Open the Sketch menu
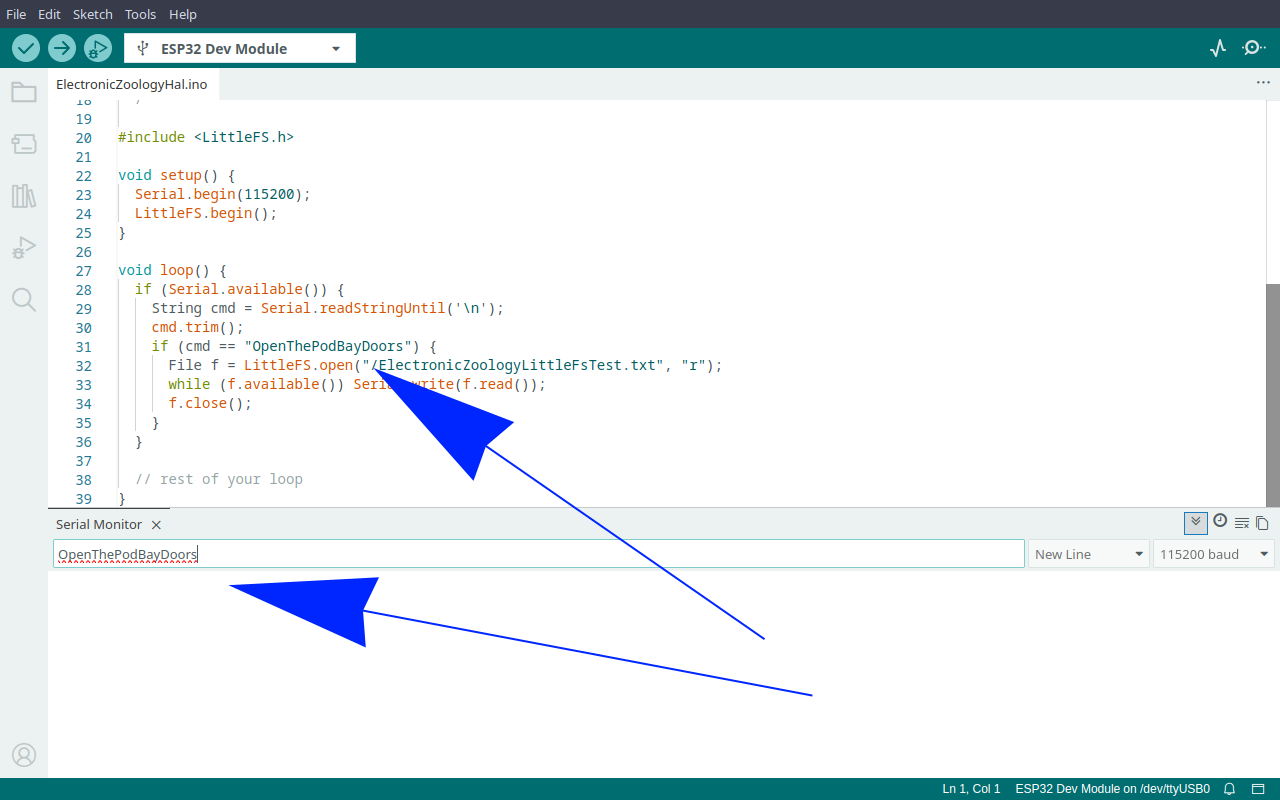Image resolution: width=1280 pixels, height=800 pixels. coord(93,14)
